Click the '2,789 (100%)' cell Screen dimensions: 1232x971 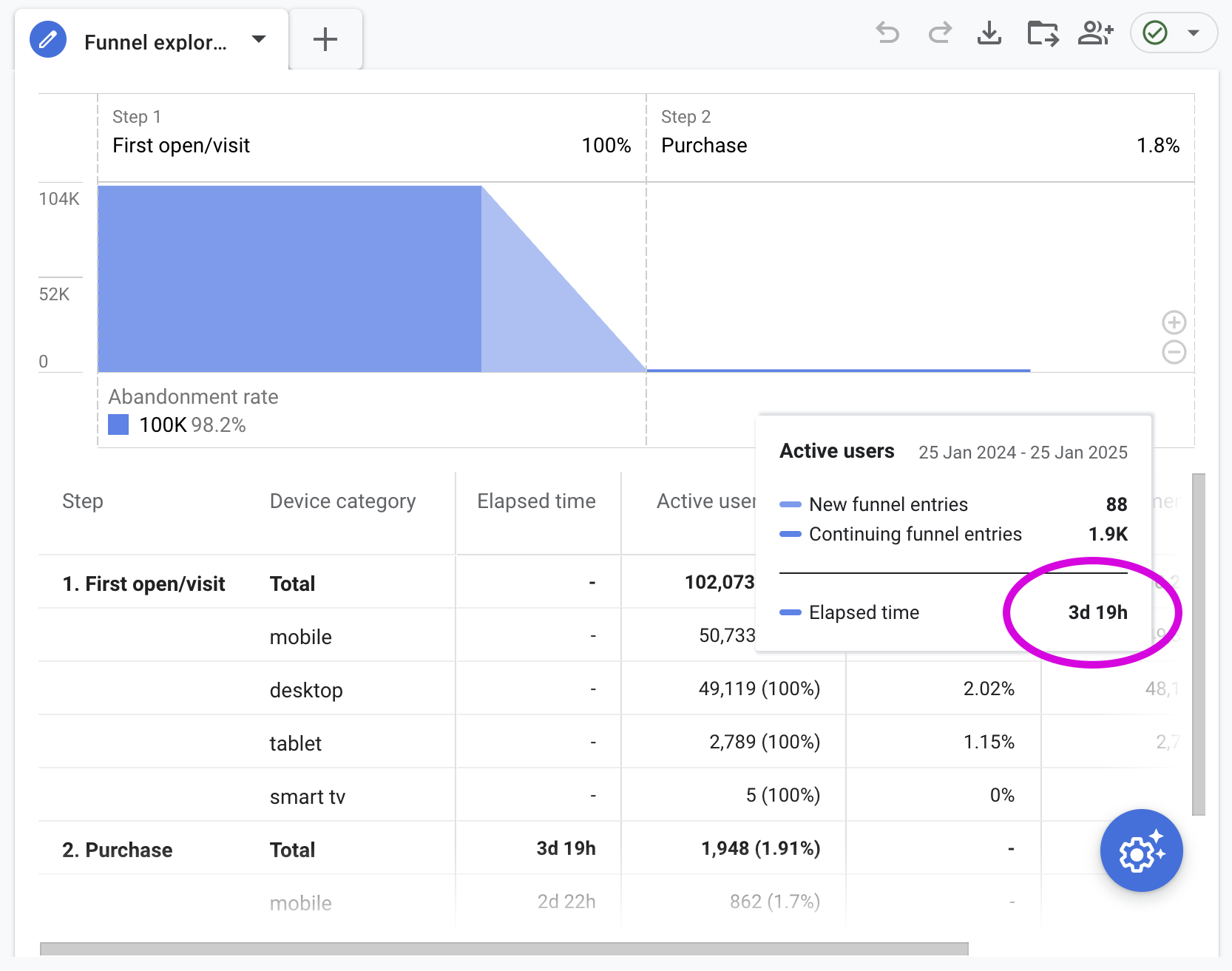coord(765,742)
